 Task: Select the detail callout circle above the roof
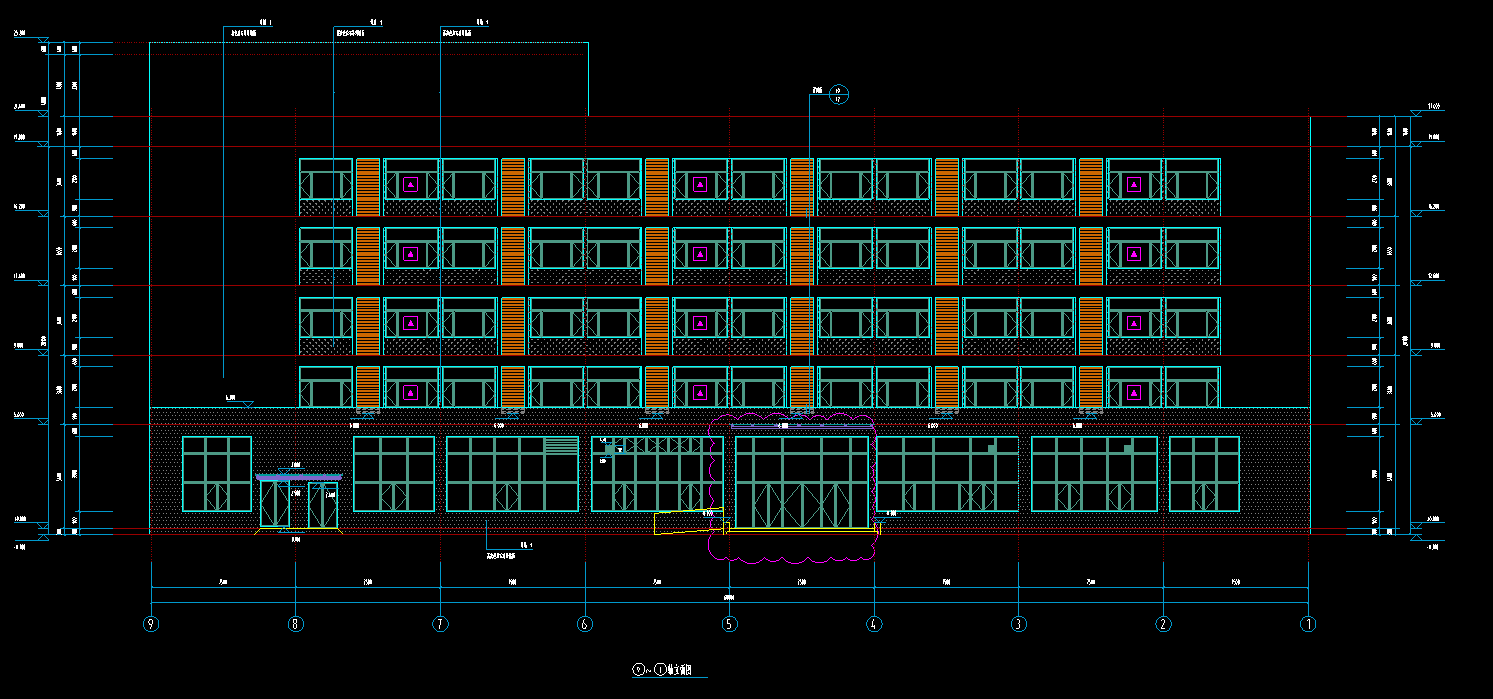[839, 95]
